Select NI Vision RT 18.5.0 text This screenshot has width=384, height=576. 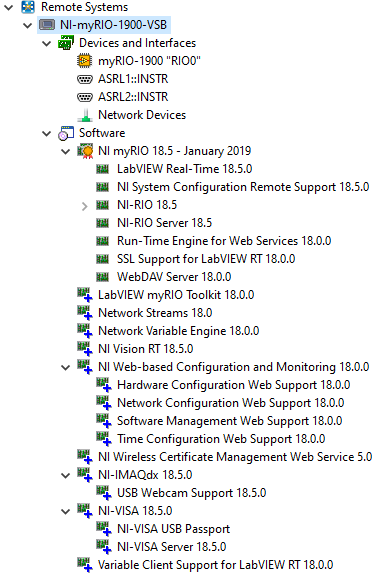(x=146, y=349)
